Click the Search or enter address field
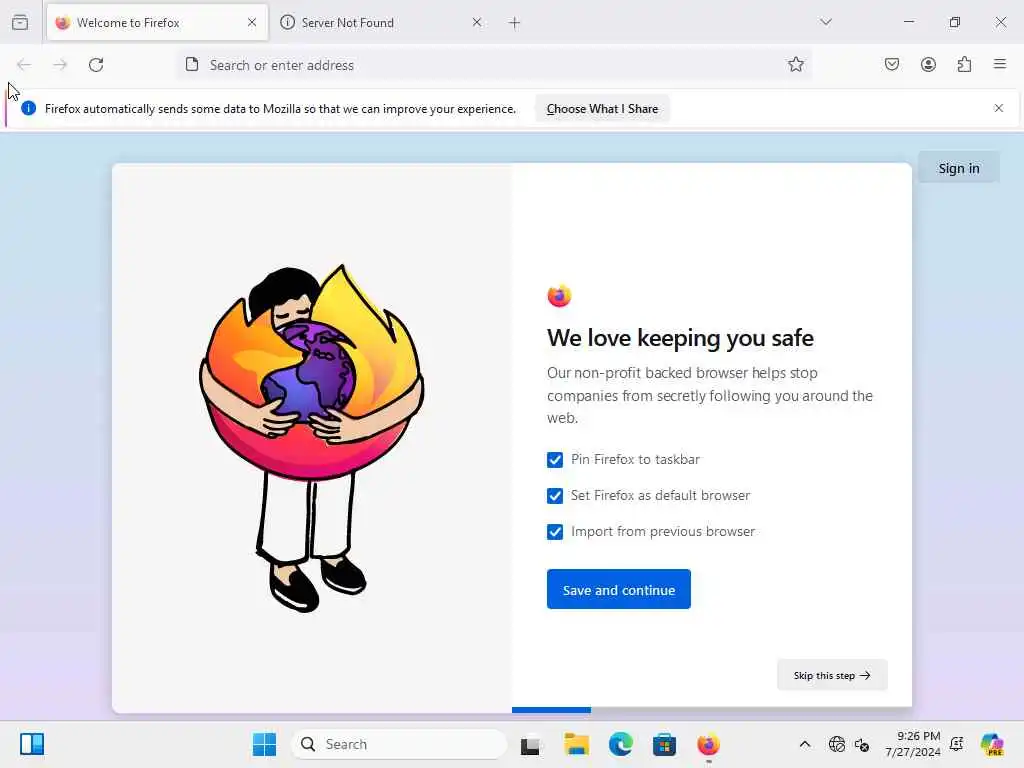Viewport: 1024px width, 768px height. (493, 65)
